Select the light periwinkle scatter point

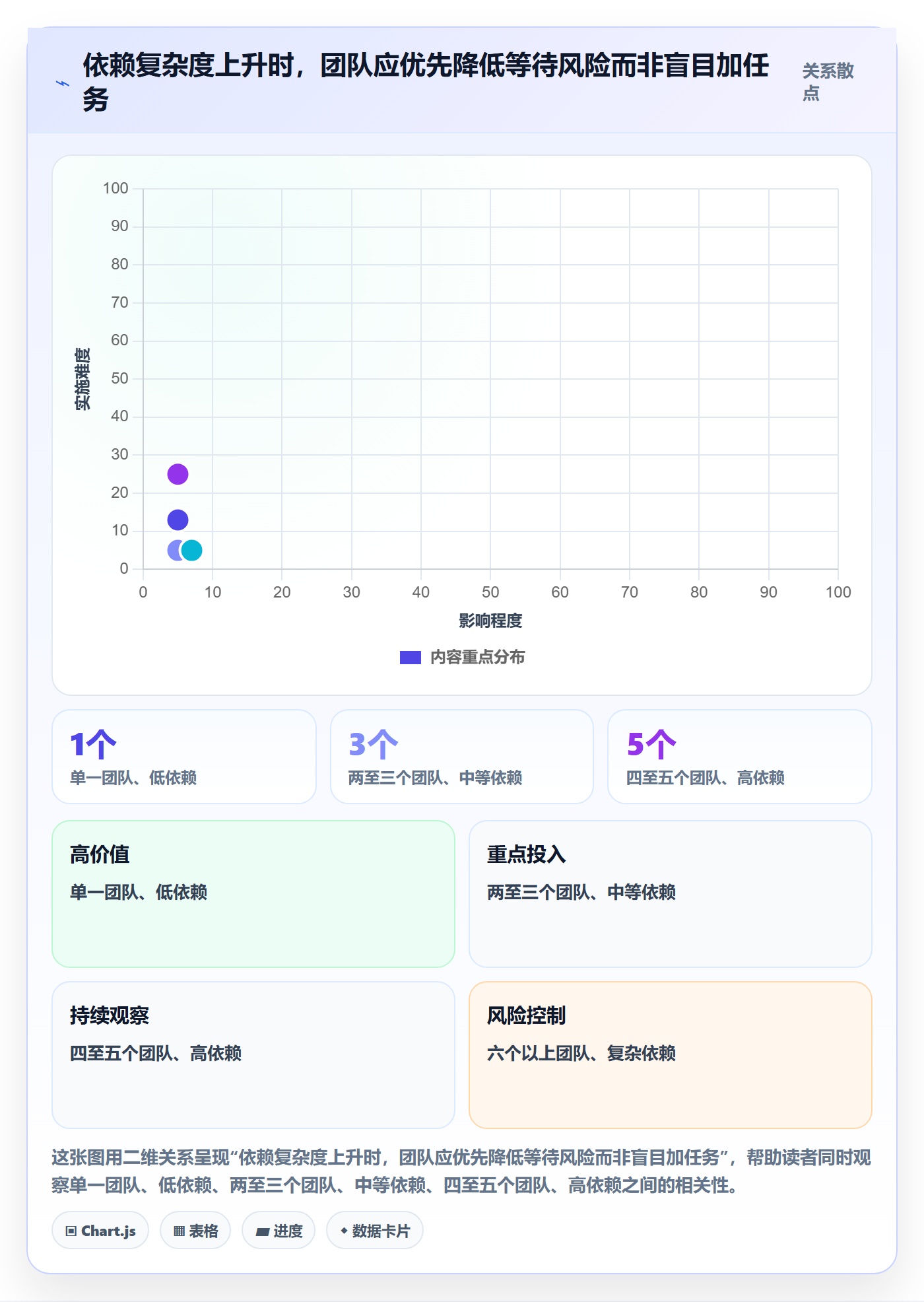click(x=174, y=550)
